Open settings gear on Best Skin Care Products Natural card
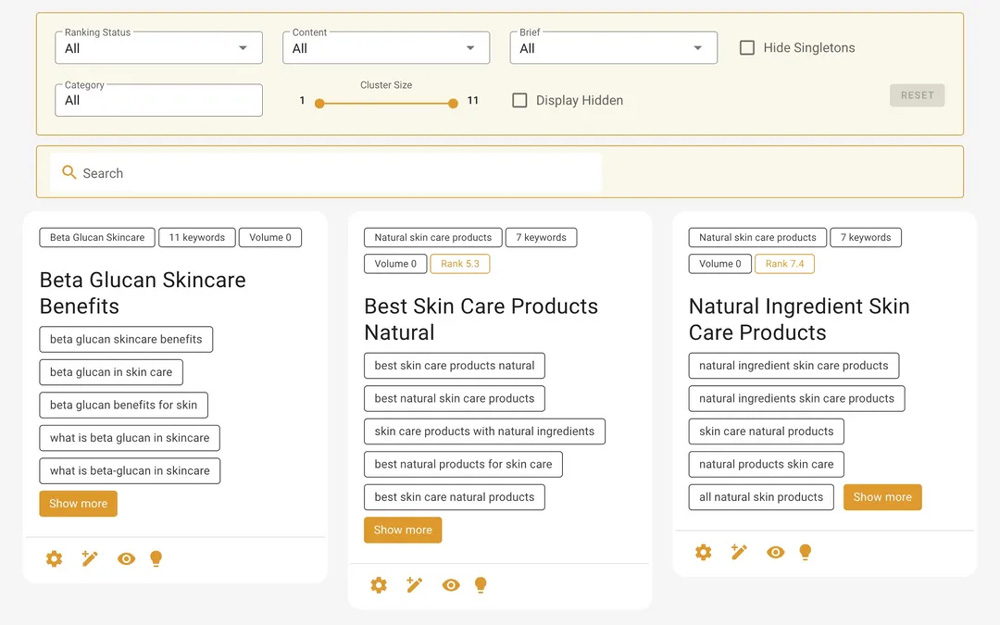1000x625 pixels. 378,585
